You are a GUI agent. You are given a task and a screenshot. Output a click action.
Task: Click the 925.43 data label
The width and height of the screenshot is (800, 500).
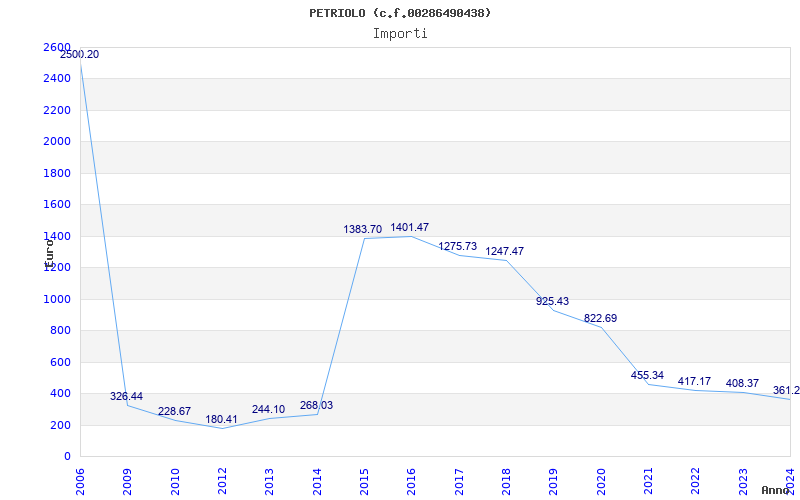(x=552, y=301)
